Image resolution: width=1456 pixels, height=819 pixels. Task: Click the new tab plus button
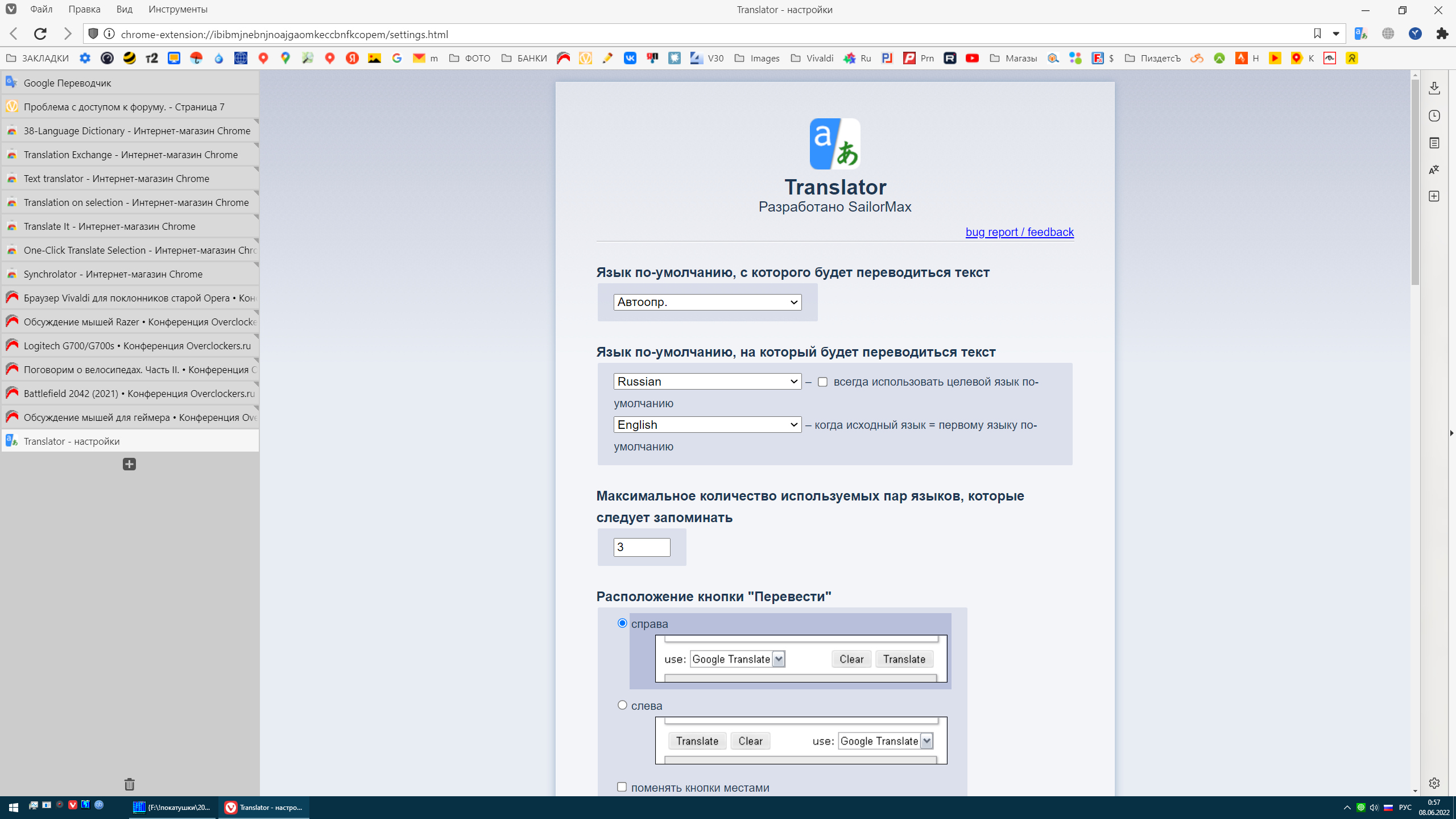tap(129, 464)
